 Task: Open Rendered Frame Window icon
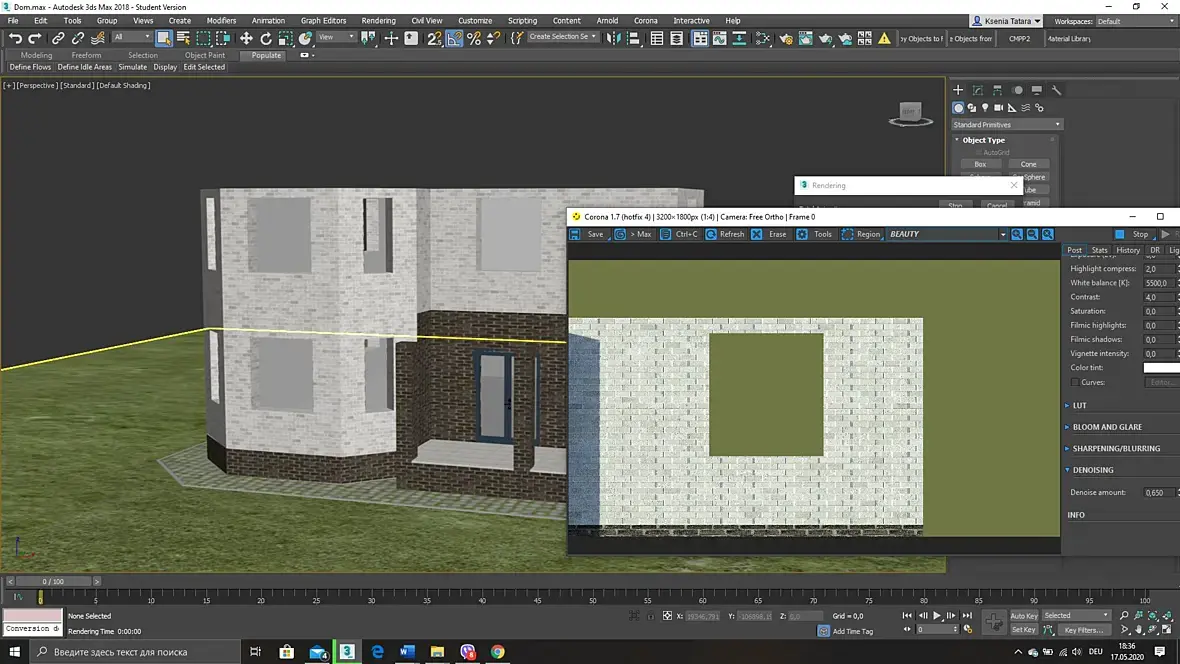[x=805, y=38]
